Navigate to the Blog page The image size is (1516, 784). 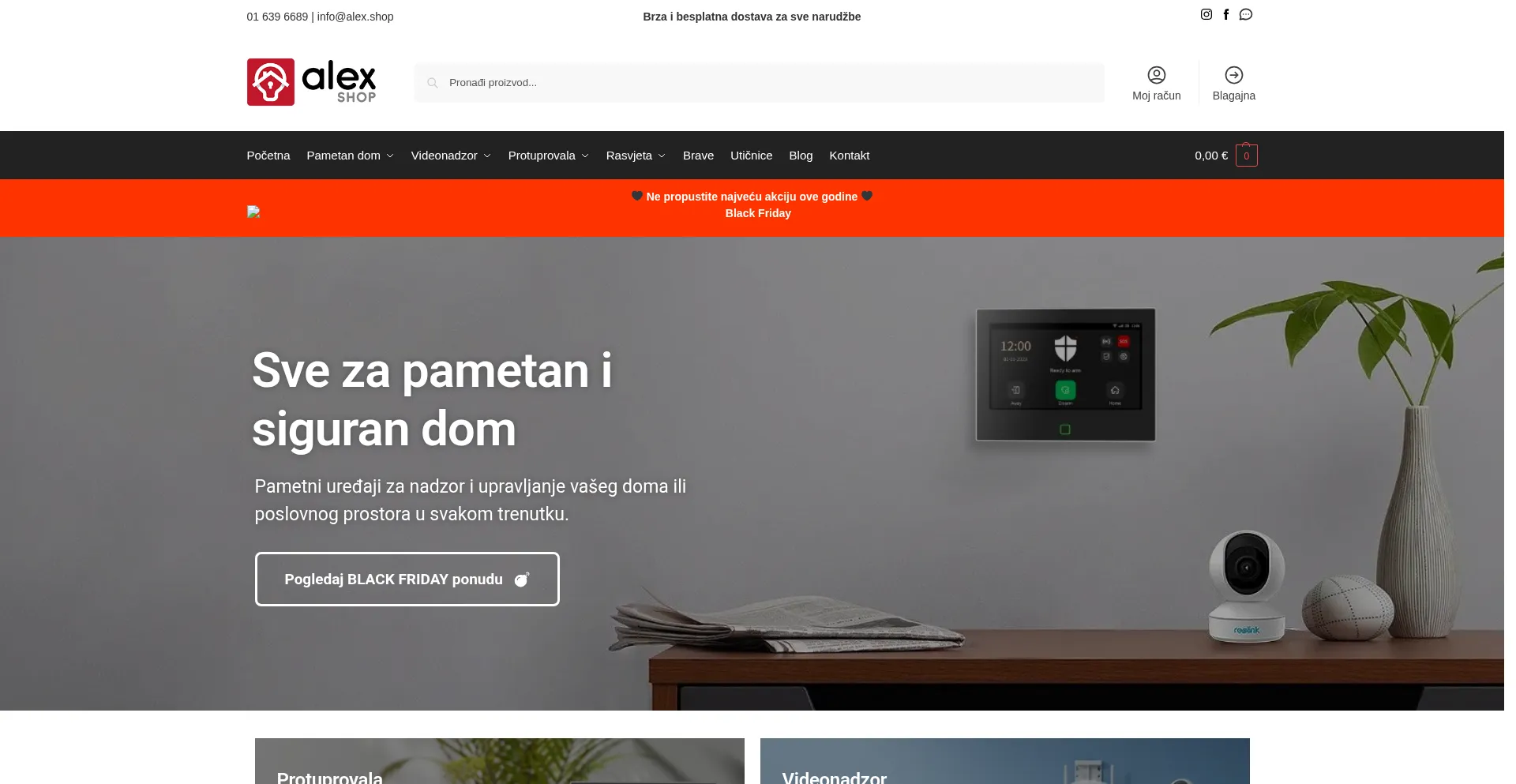coord(801,156)
